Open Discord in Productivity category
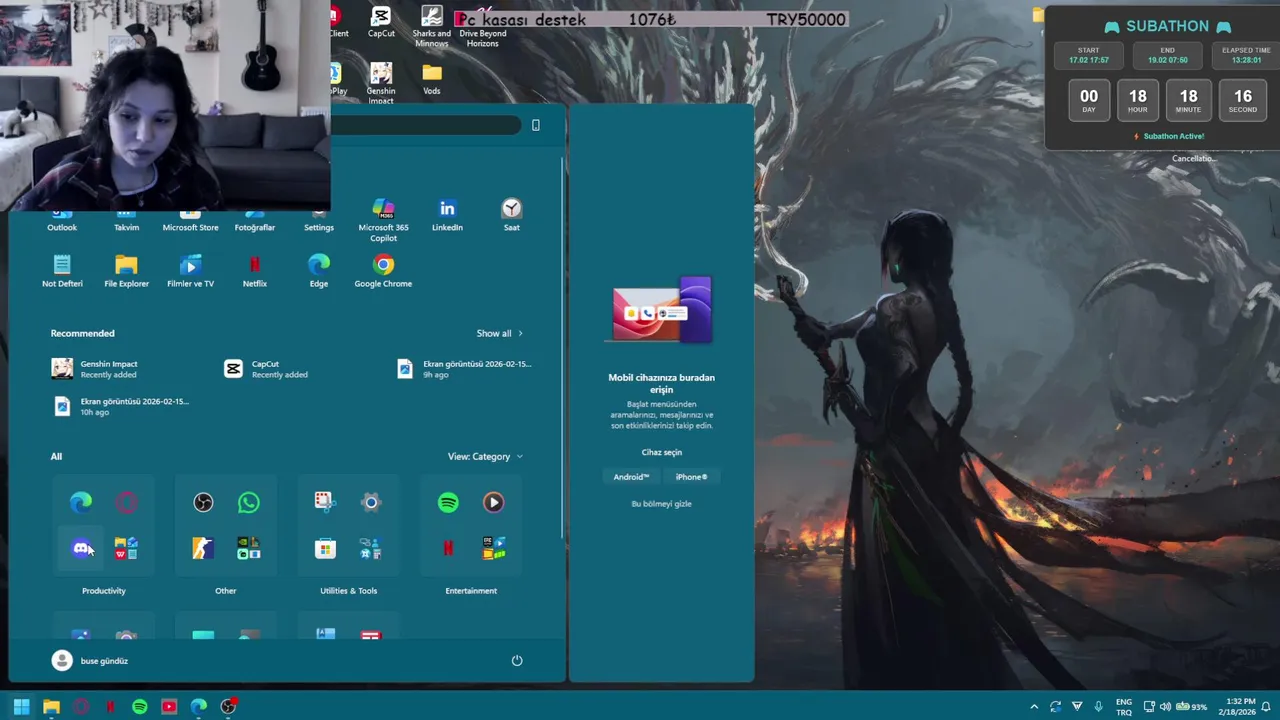This screenshot has height=720, width=1280. click(x=81, y=548)
